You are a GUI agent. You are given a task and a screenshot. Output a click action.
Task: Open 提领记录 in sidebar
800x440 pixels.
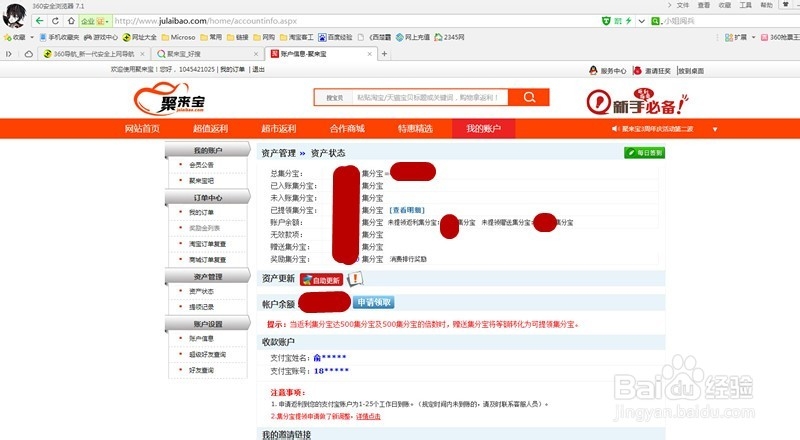point(202,307)
